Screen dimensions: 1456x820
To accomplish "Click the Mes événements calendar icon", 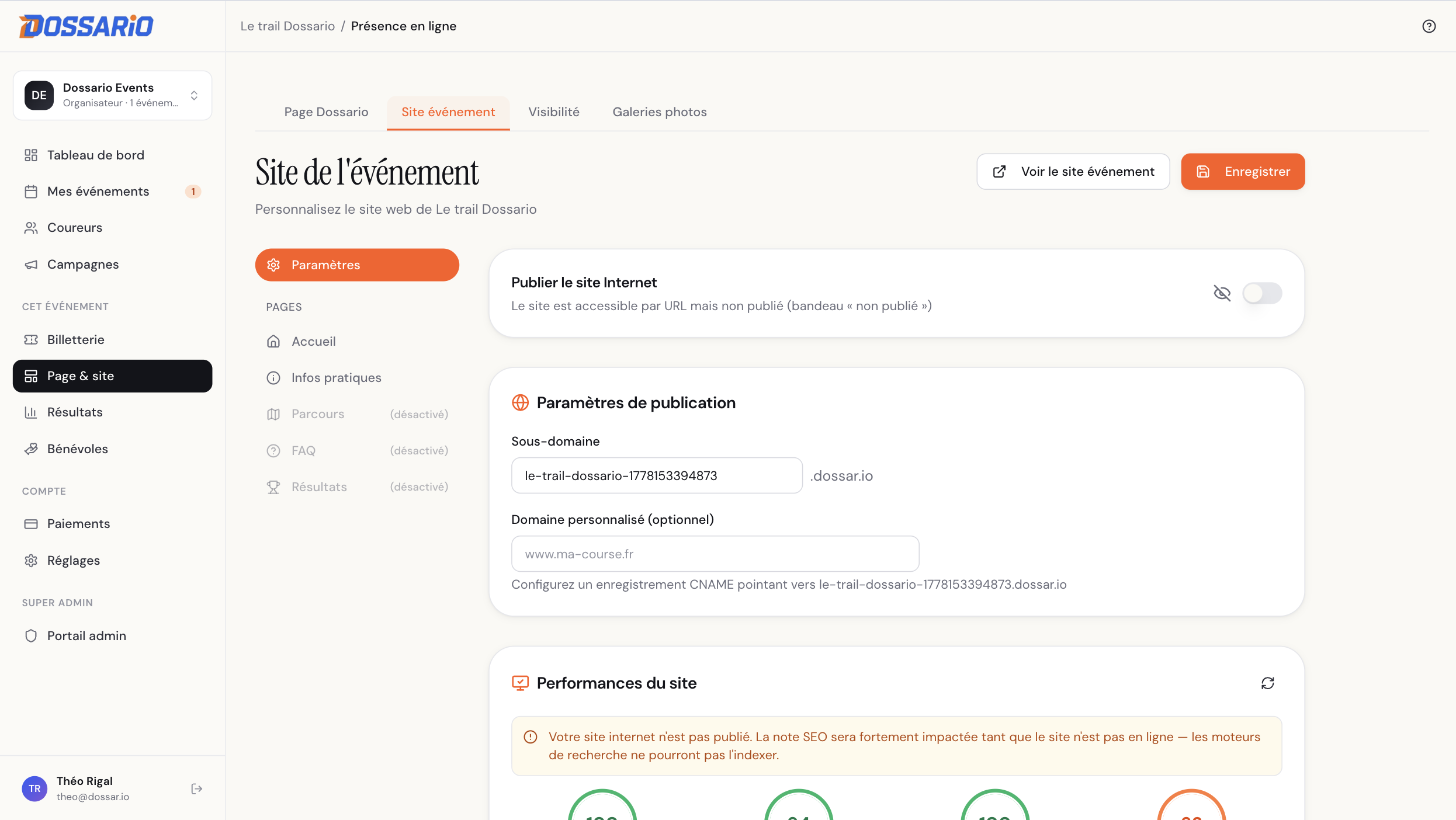I will point(31,192).
